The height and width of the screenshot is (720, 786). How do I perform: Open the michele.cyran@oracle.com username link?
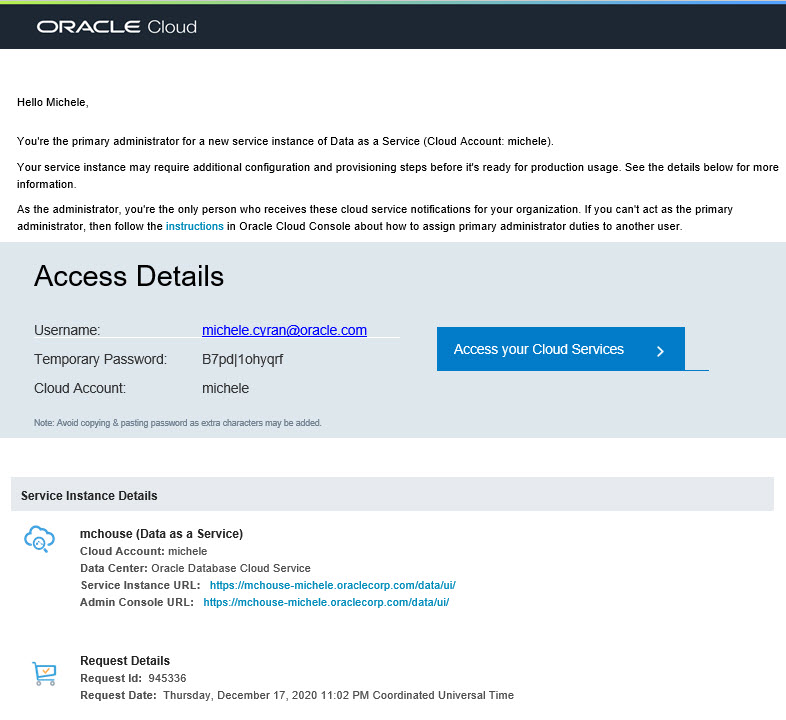284,330
